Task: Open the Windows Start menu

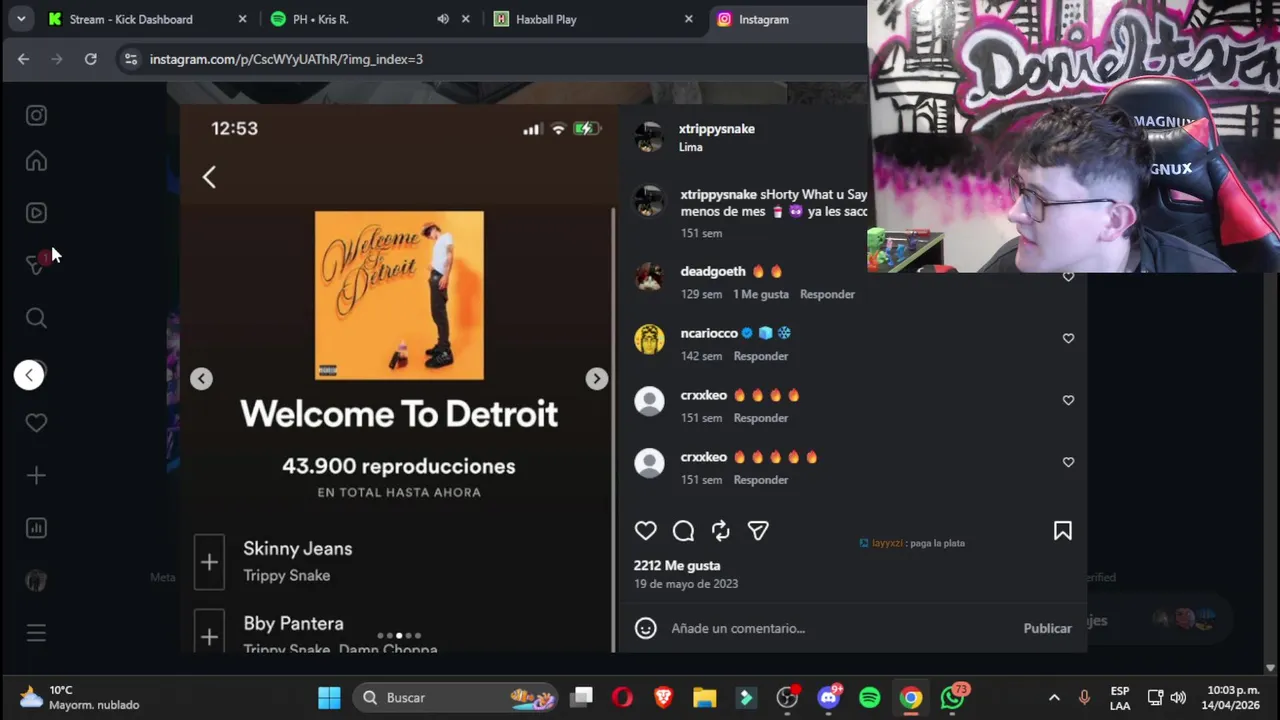Action: pos(330,697)
